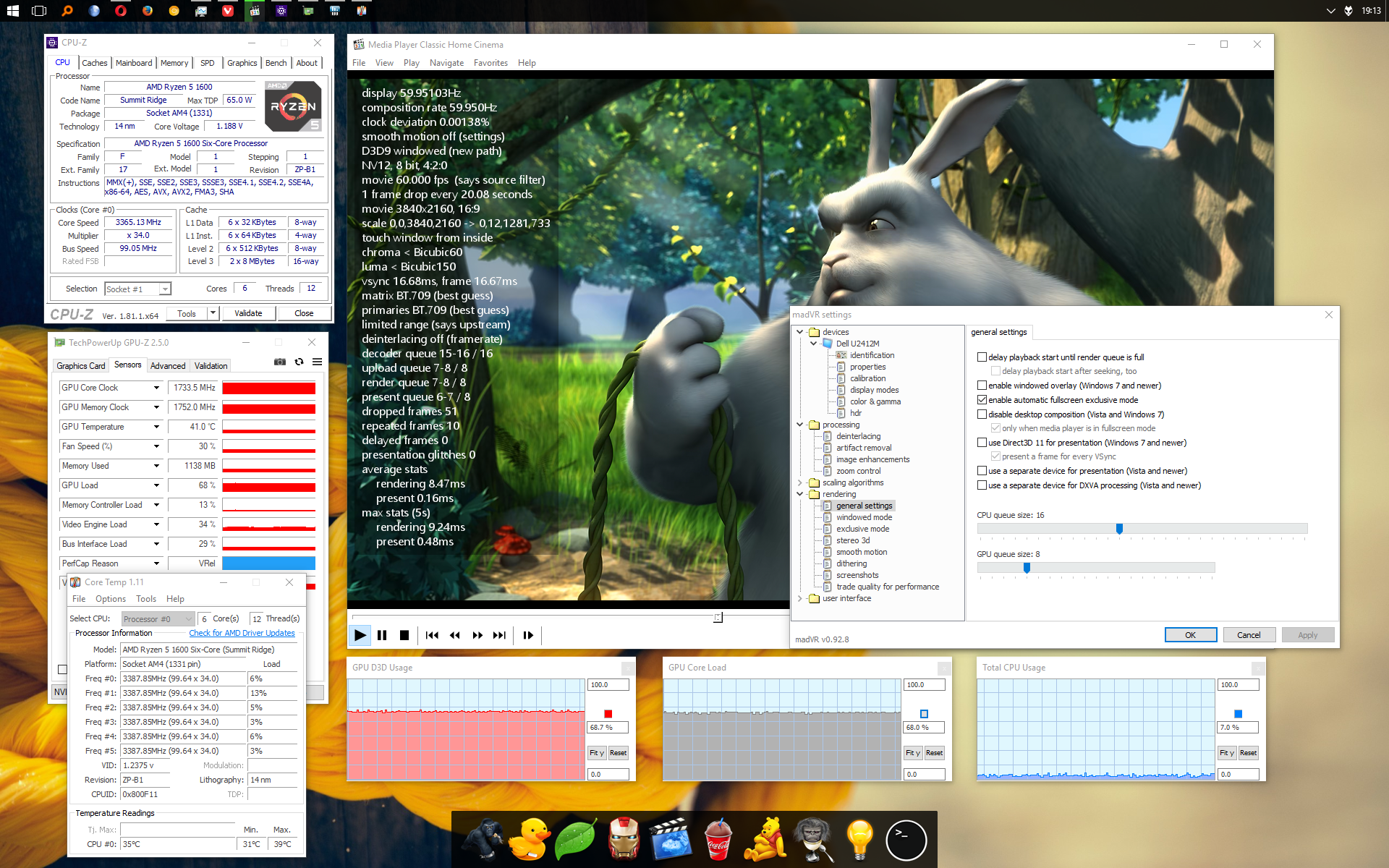Open the GPU-Z hamburger menu

pyautogui.click(x=317, y=362)
